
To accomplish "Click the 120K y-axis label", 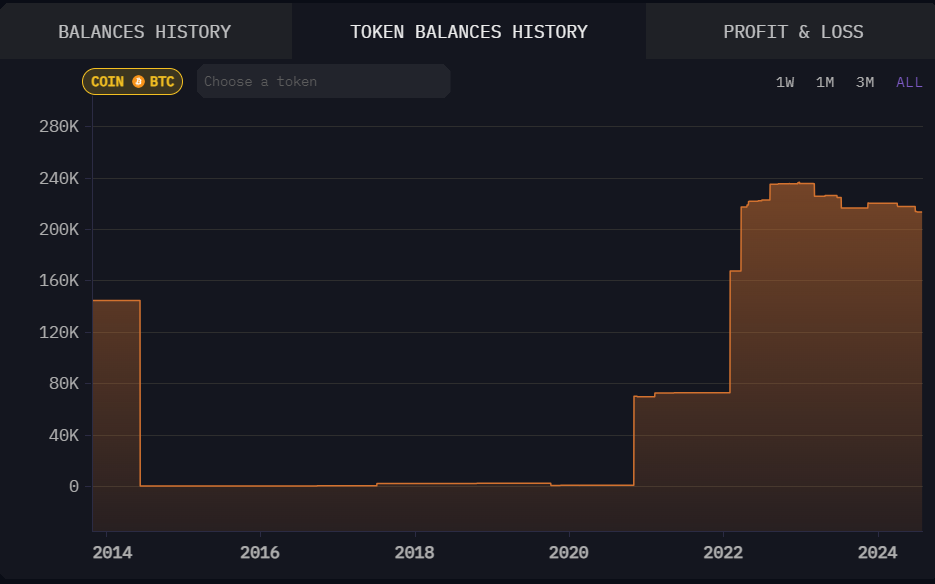I will [59, 332].
